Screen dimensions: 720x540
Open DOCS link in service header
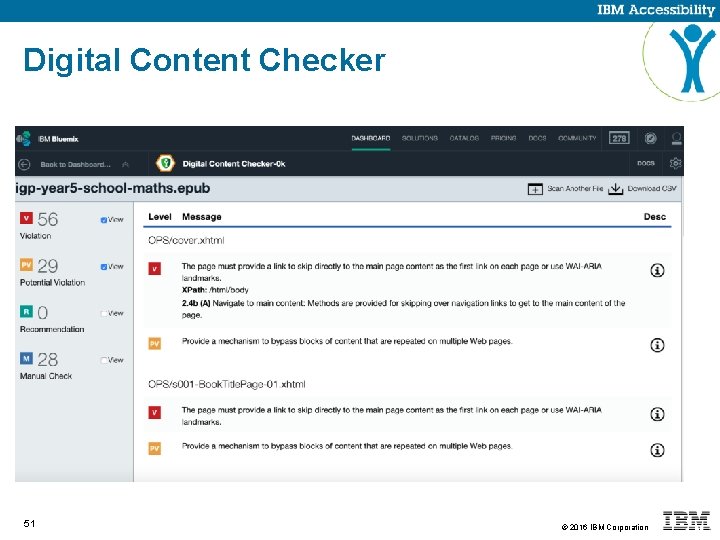tap(646, 163)
